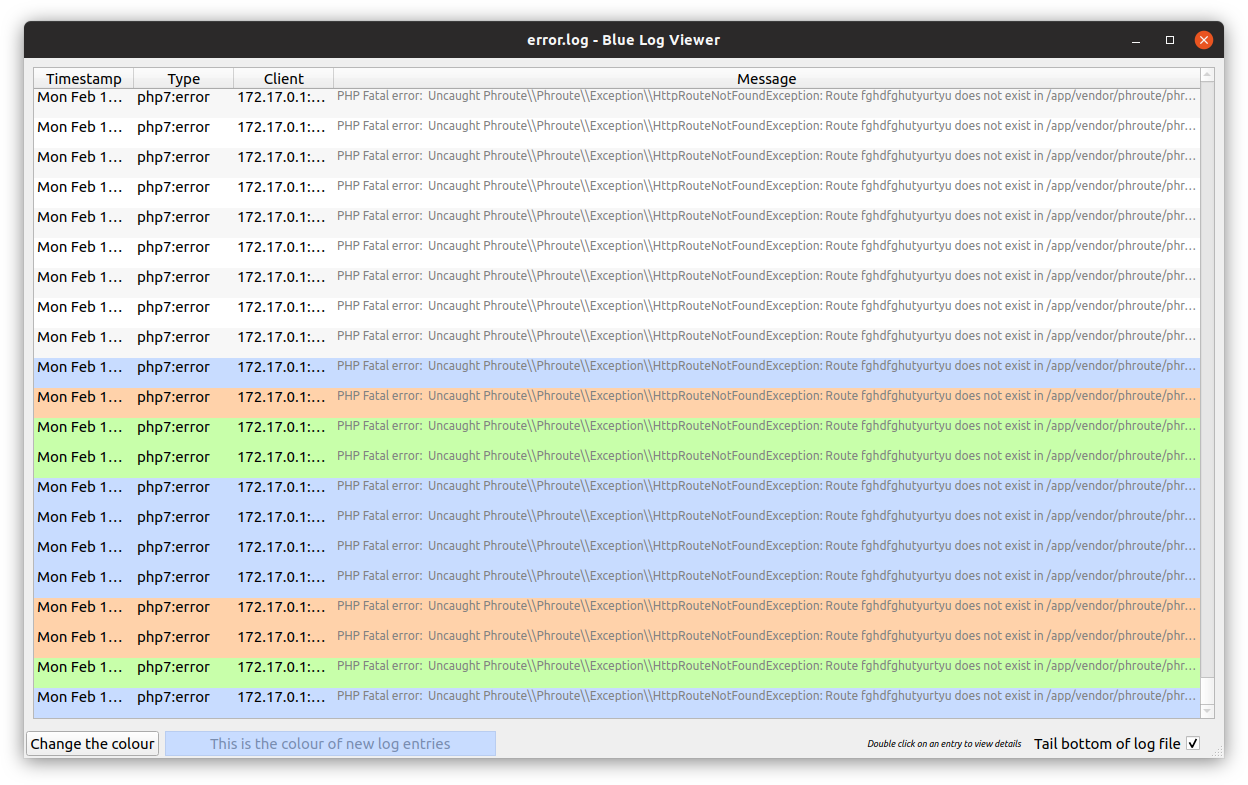Click the Change the colour button
Screen dimensions: 1248x785
pyautogui.click(x=92, y=744)
